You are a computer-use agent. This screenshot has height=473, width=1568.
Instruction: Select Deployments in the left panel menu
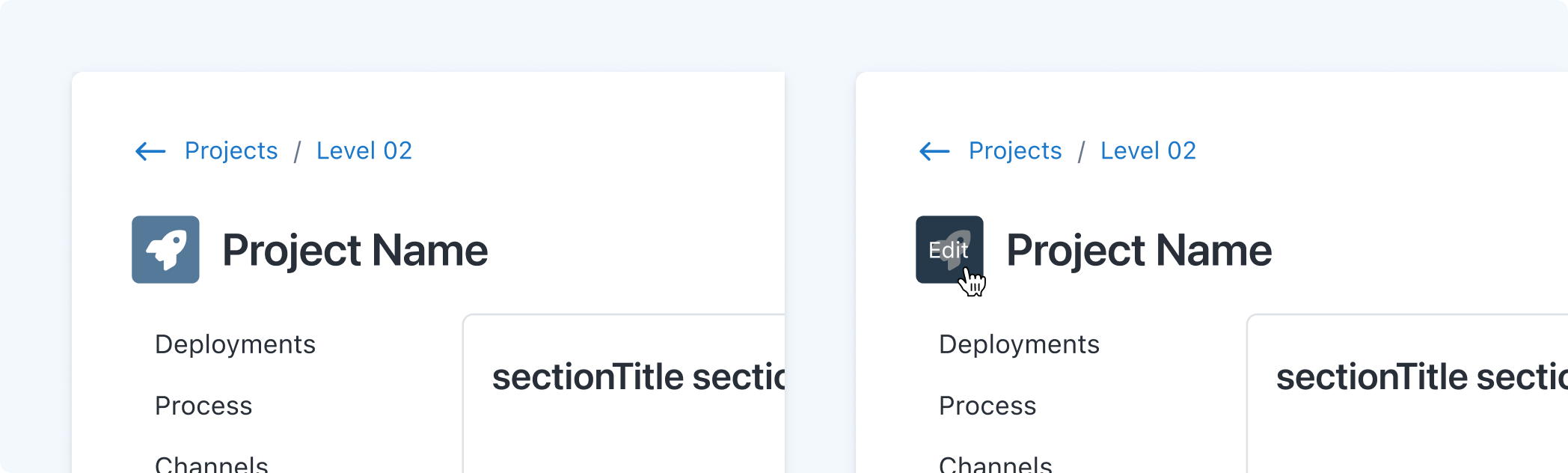(235, 344)
